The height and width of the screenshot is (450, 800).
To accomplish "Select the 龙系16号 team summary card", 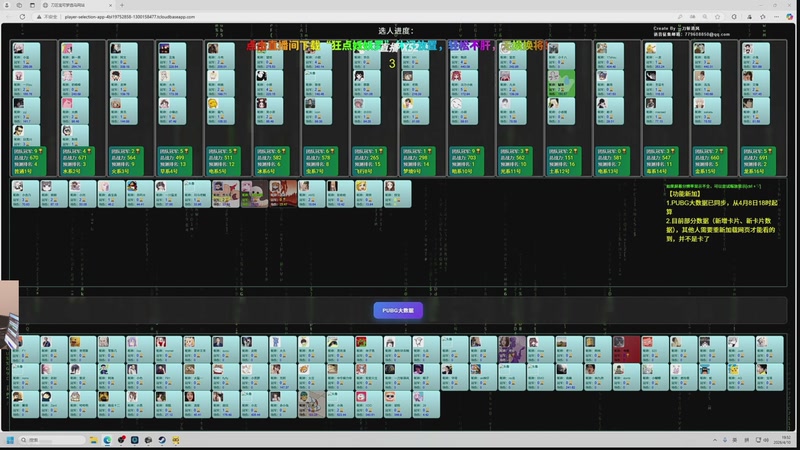I will click(758, 161).
